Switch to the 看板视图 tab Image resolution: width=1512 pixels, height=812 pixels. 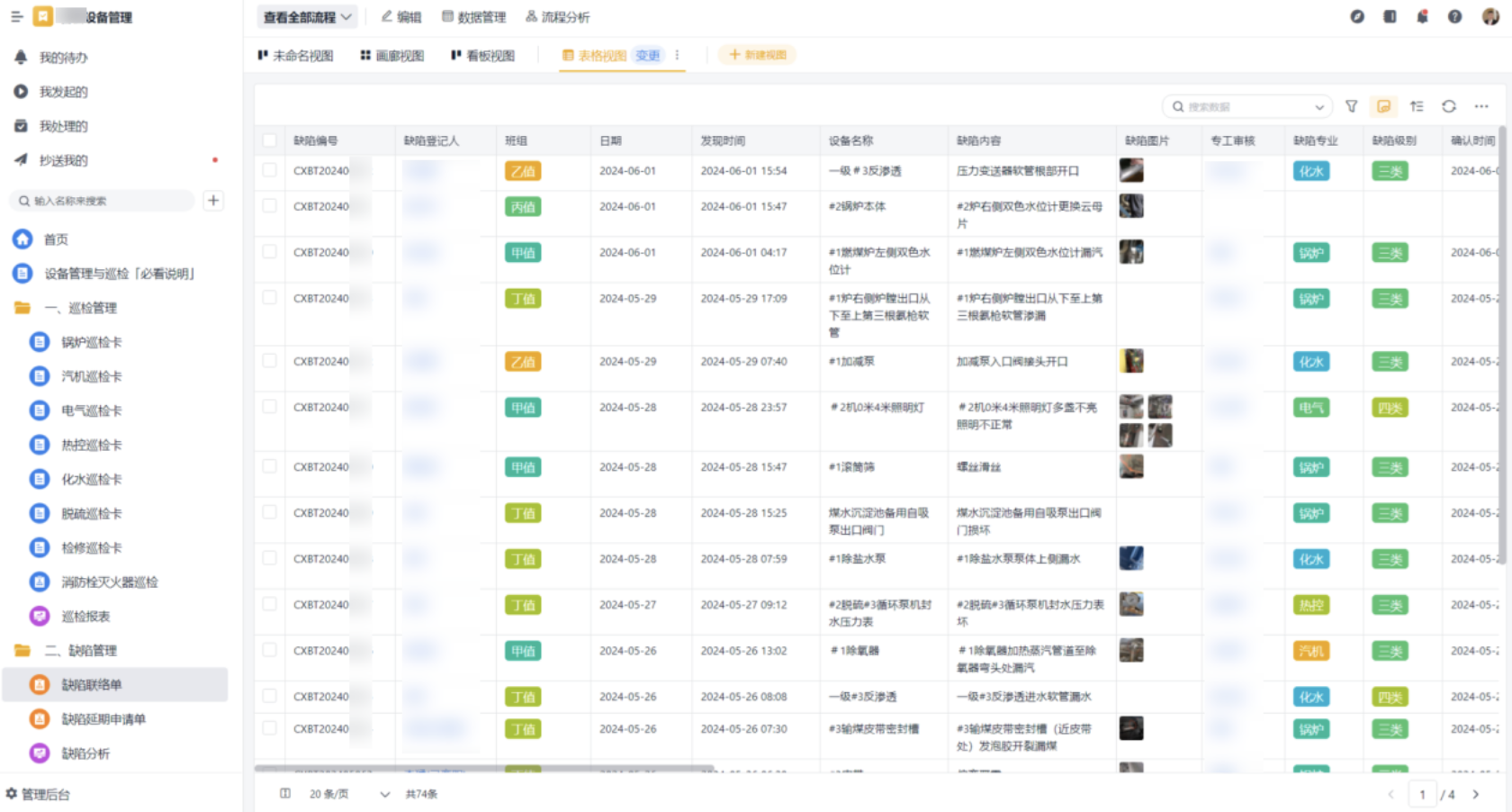tap(483, 56)
